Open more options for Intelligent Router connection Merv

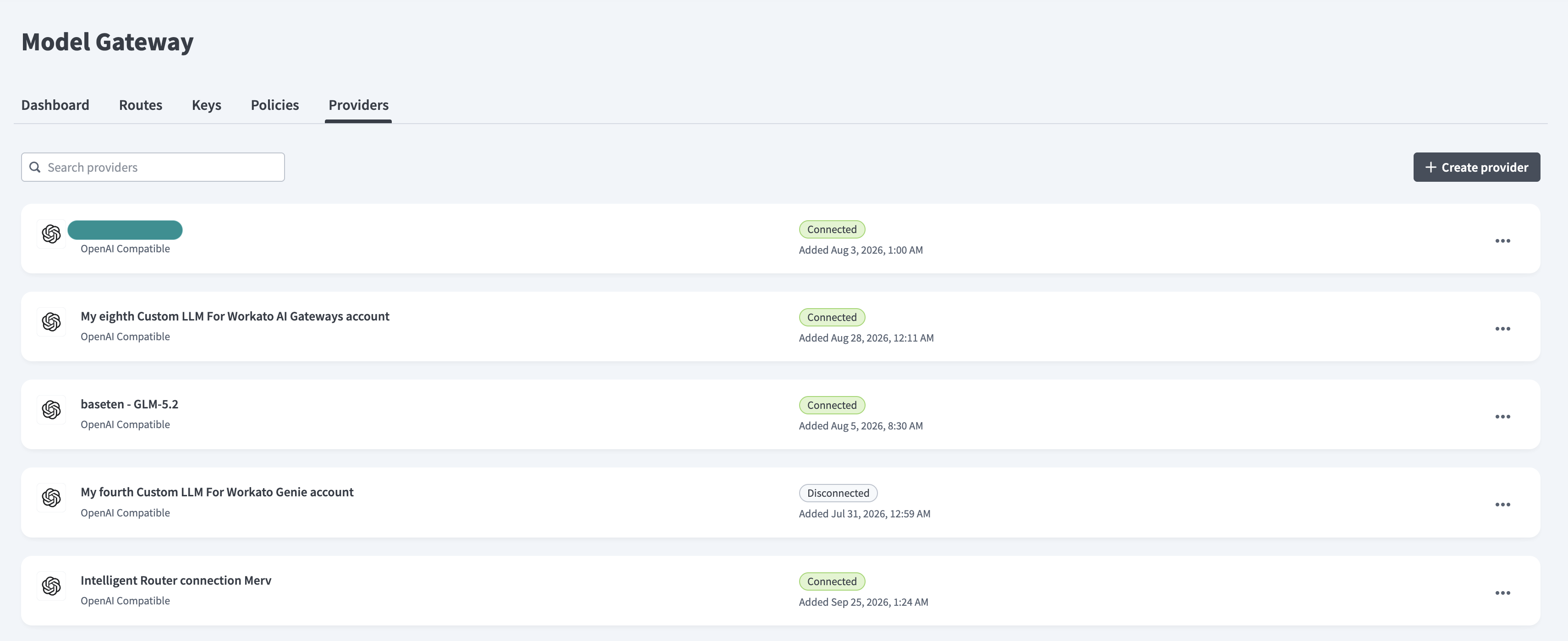[x=1503, y=593]
